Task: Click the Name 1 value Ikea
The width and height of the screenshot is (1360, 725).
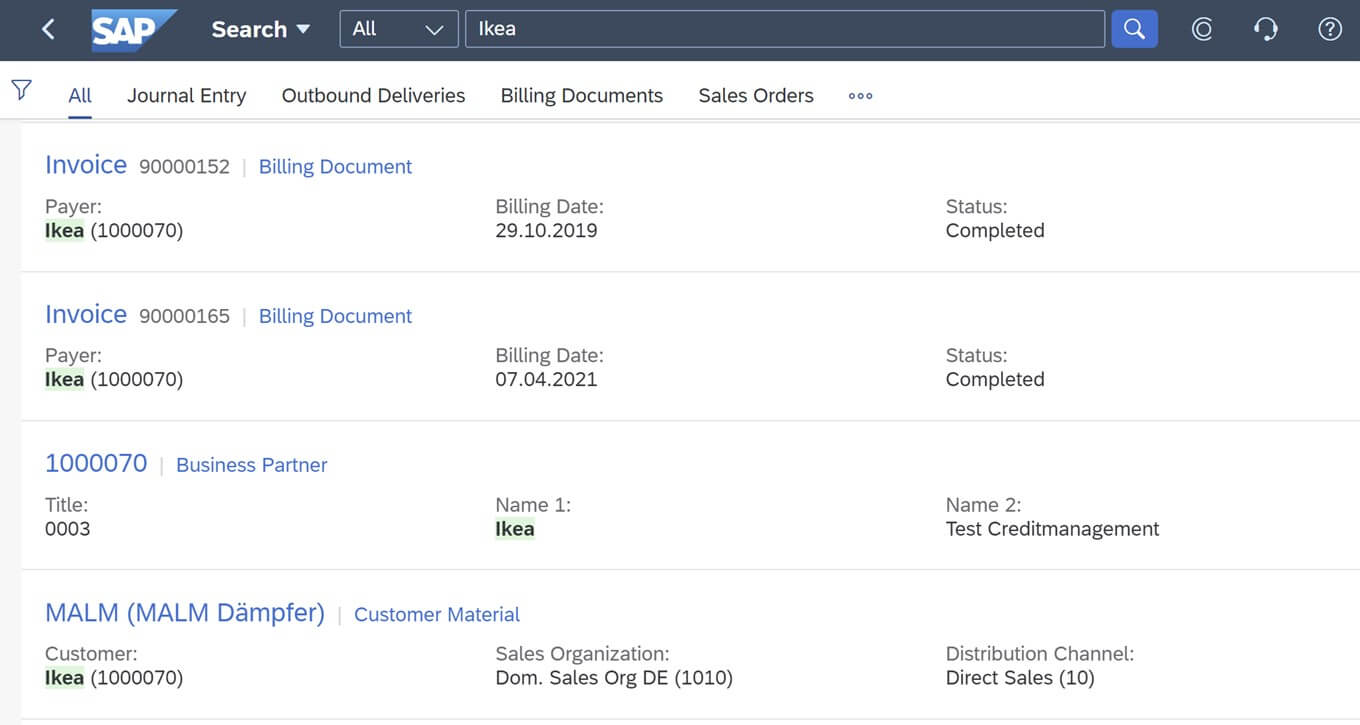Action: [515, 529]
